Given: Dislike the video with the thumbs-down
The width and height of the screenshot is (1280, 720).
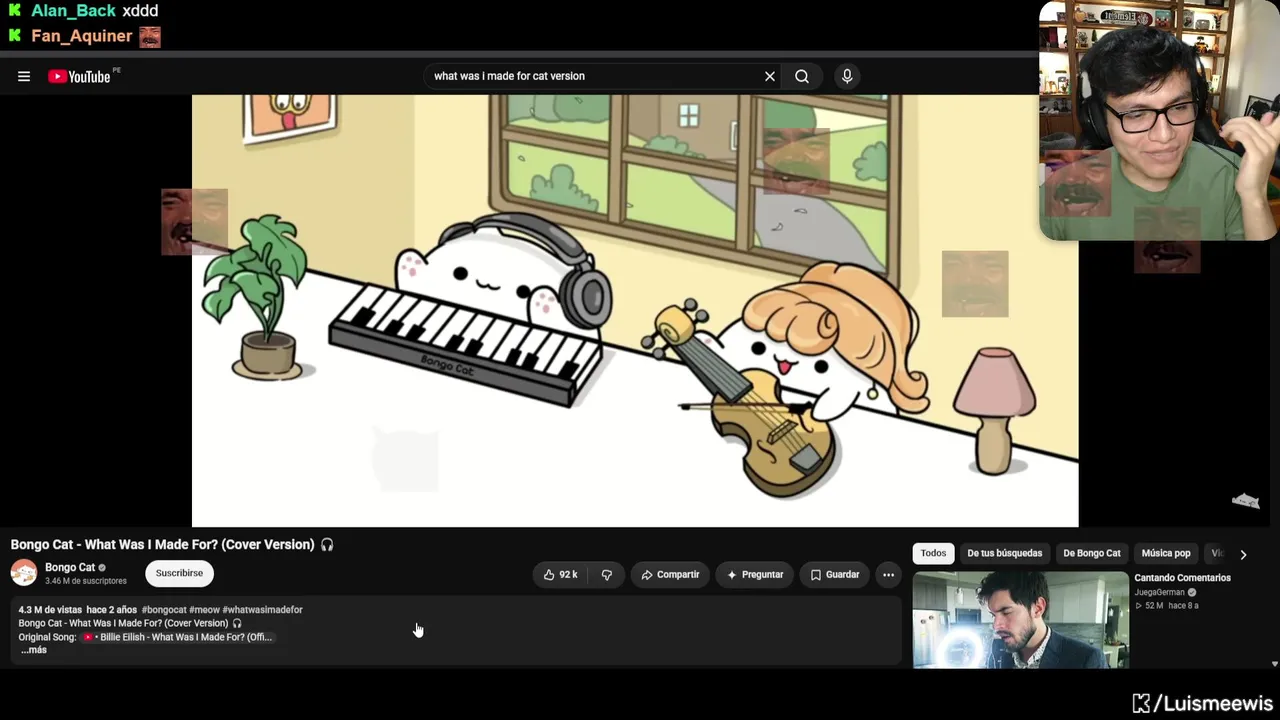Looking at the screenshot, I should tap(606, 574).
